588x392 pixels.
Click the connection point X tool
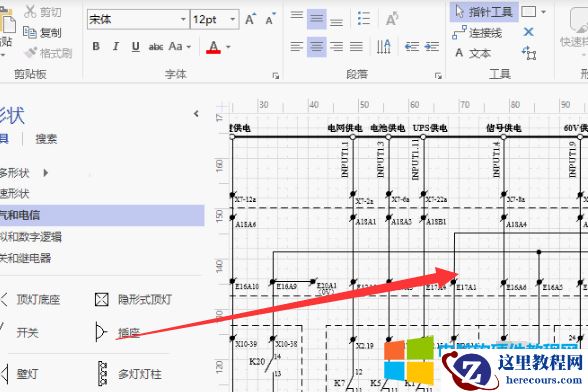(529, 32)
